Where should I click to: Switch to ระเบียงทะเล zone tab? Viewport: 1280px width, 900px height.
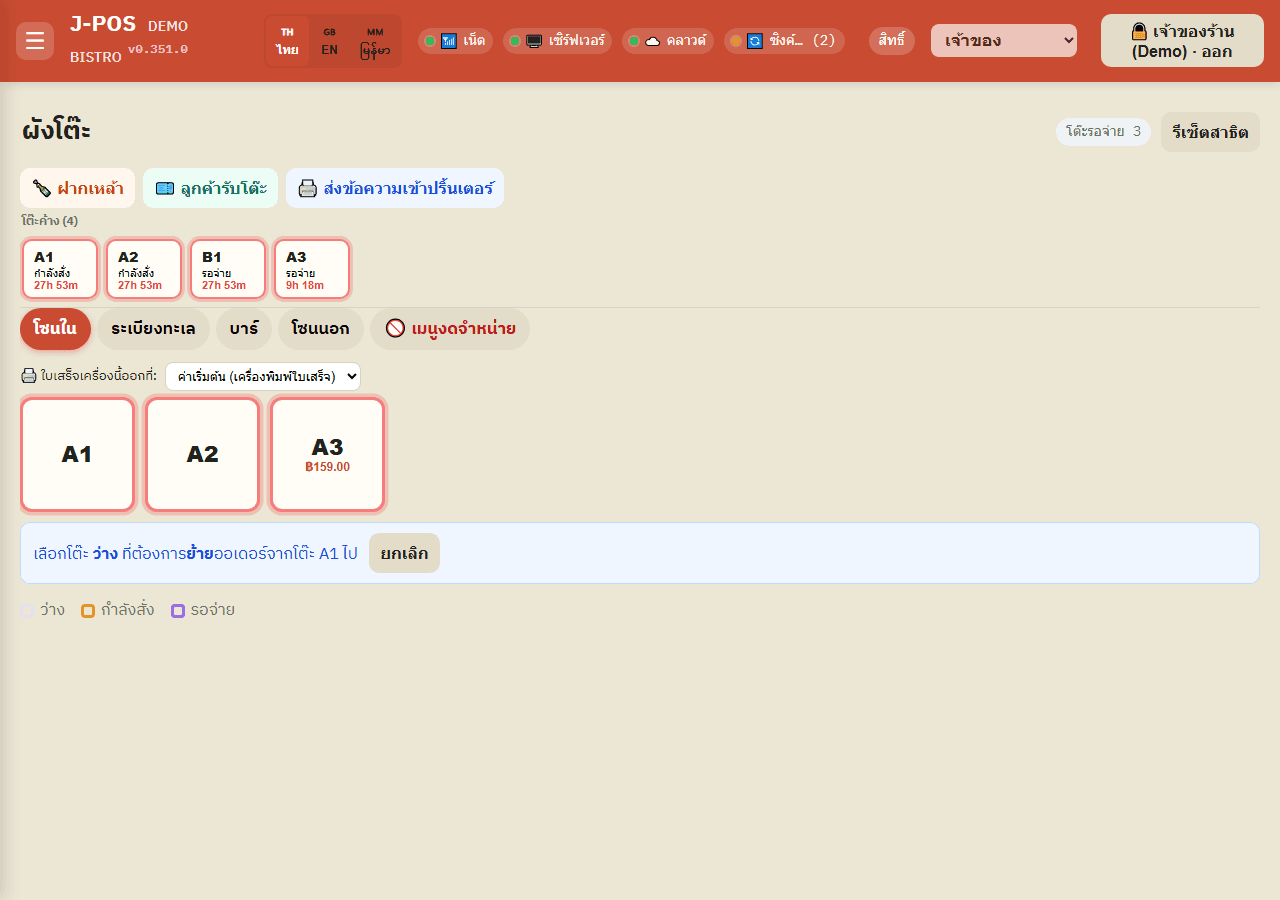153,329
